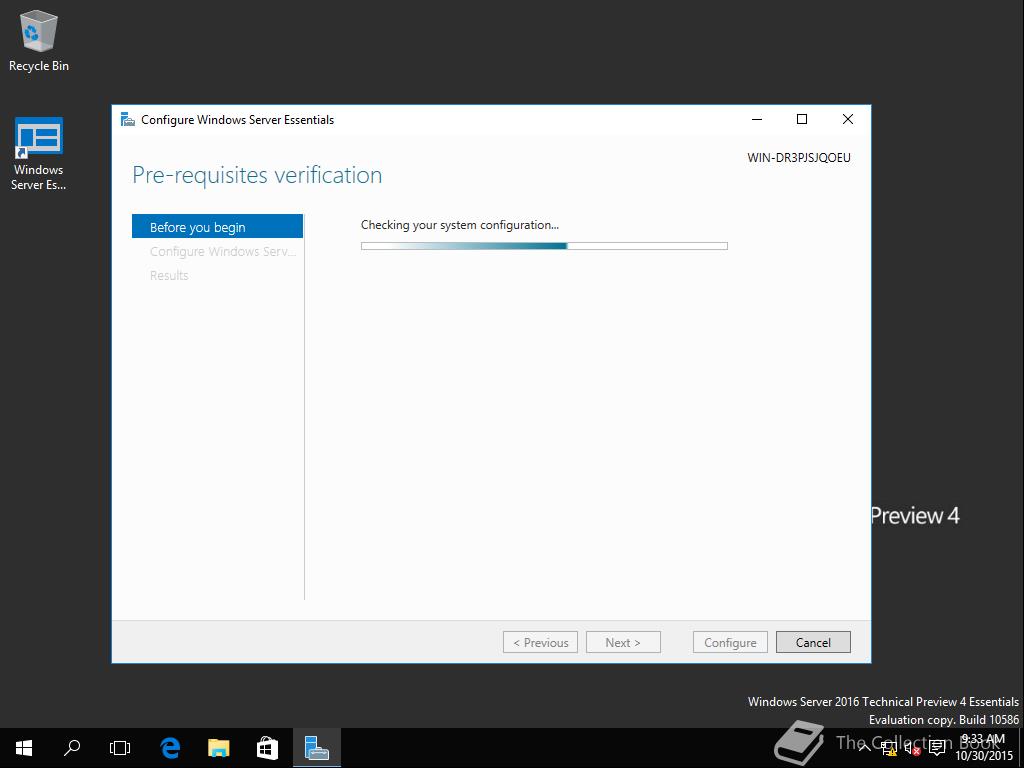Open Task View on the taskbar
Screen dimensions: 1024x768
click(x=120, y=748)
